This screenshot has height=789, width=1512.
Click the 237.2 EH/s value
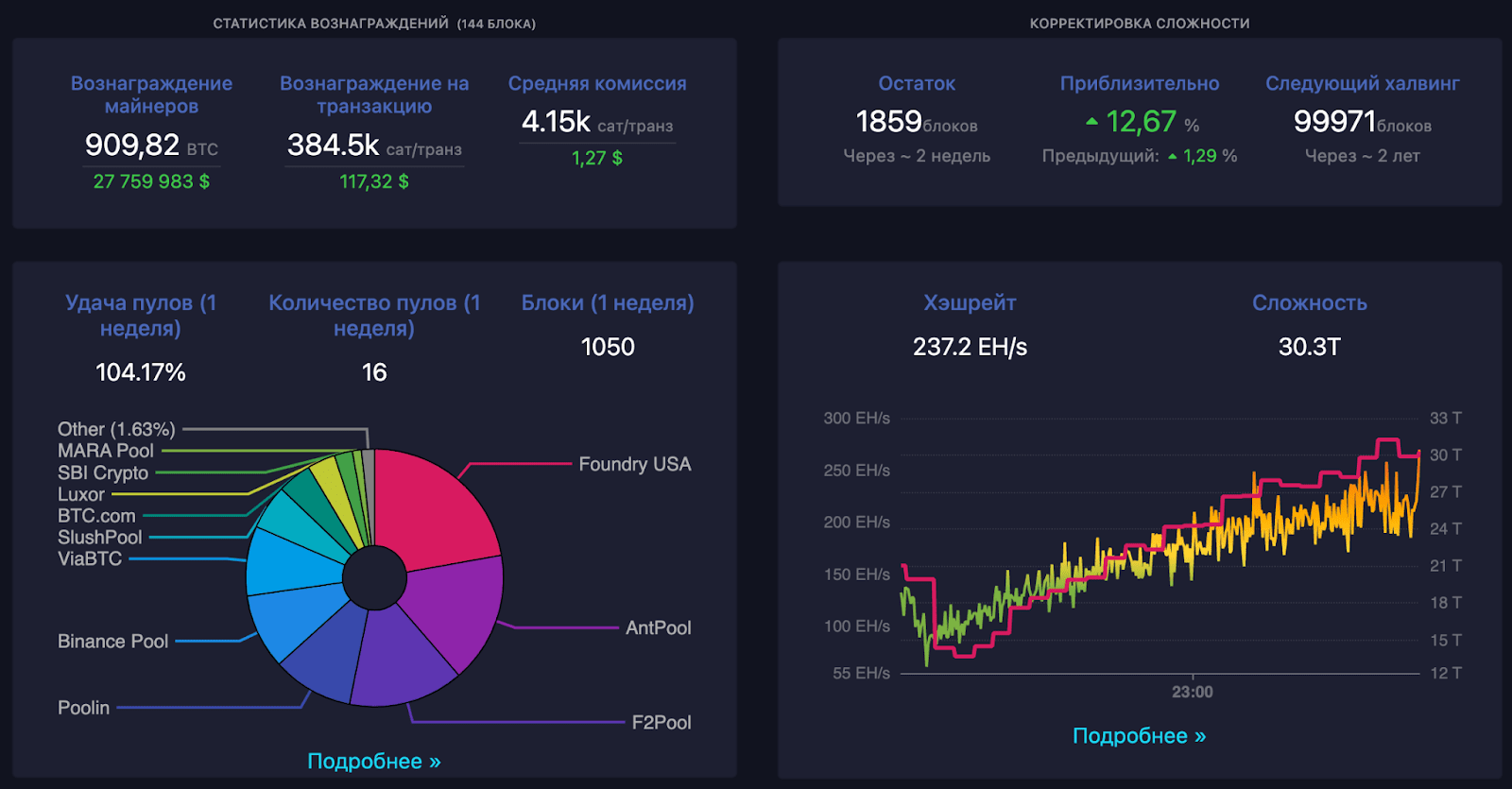(x=970, y=347)
